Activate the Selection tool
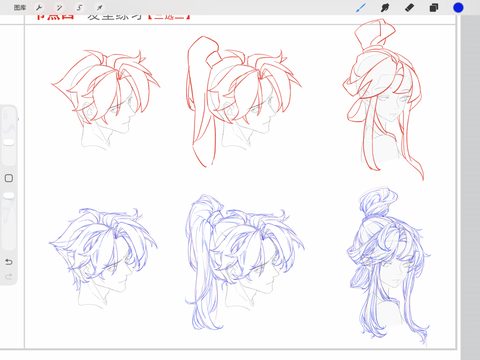This screenshot has width=480, height=360. (x=79, y=7)
